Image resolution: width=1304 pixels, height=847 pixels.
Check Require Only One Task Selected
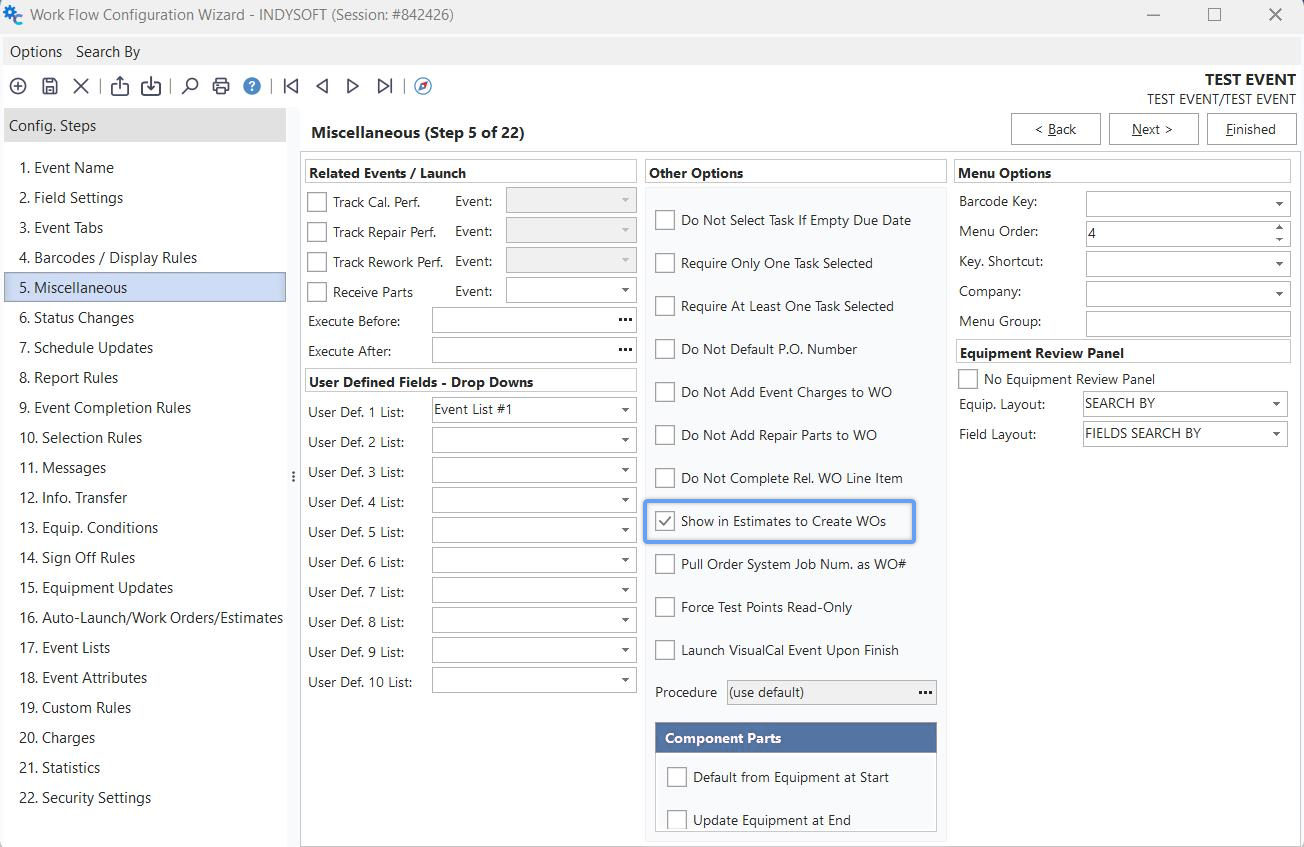click(x=665, y=263)
